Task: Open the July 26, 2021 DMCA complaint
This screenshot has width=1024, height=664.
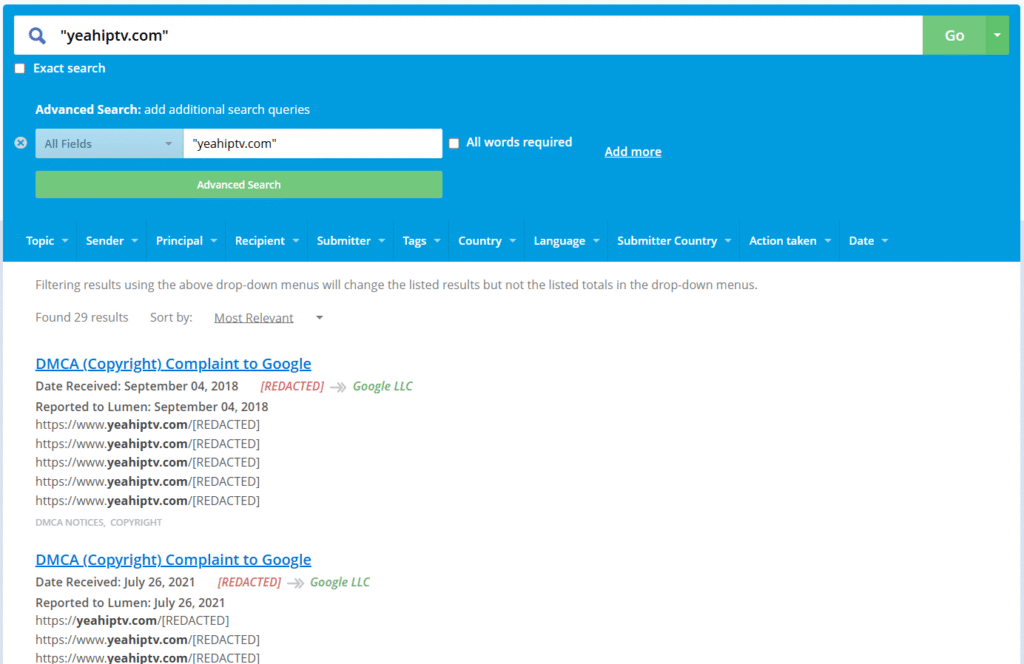Action: tap(173, 560)
